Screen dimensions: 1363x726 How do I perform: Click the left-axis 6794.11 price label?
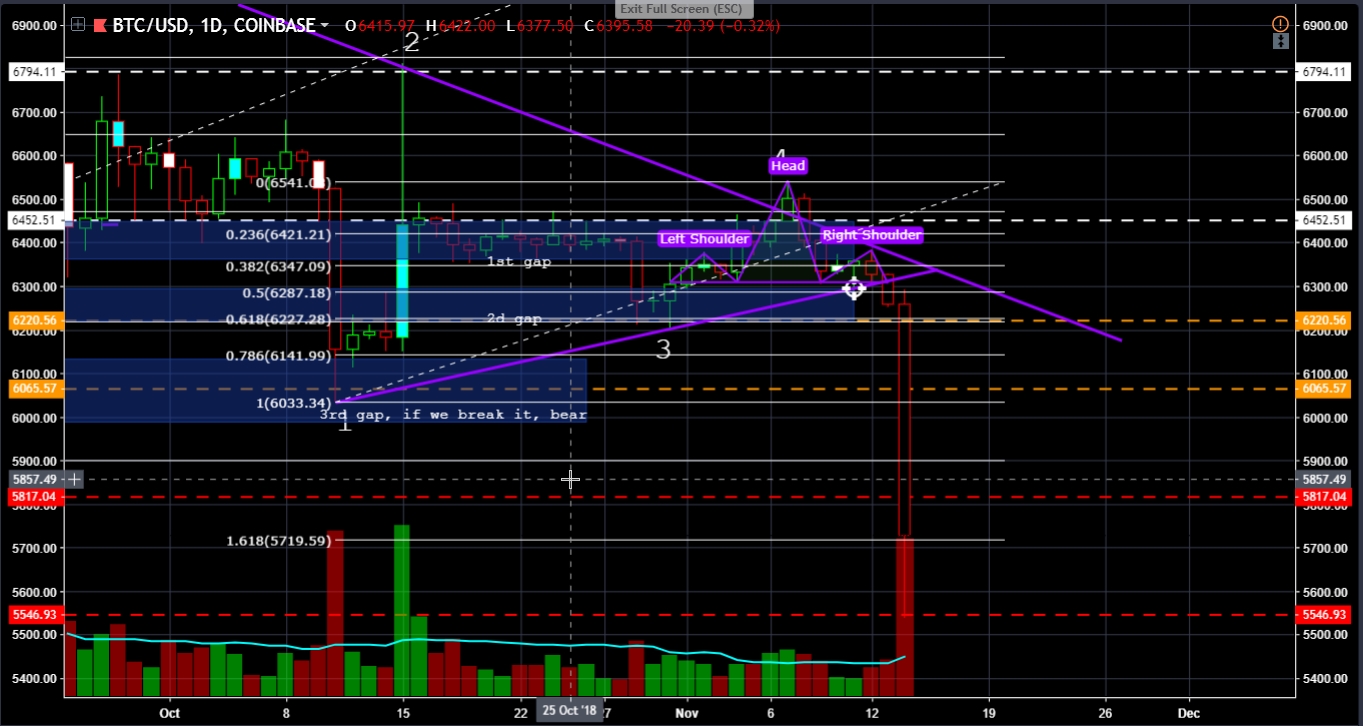[x=35, y=72]
